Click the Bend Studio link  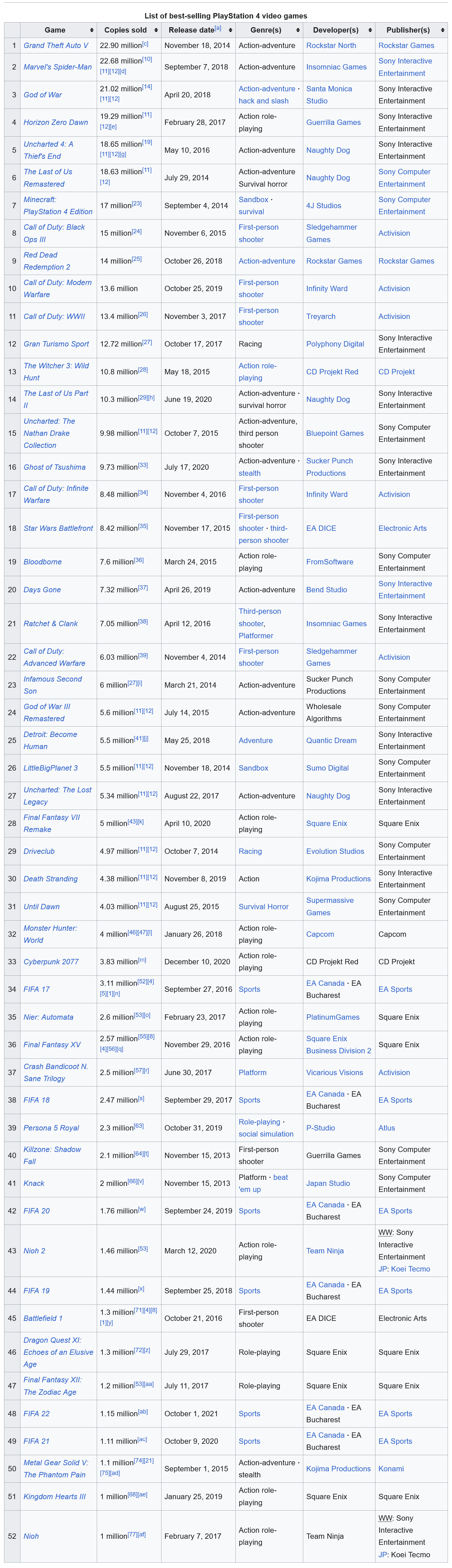[x=326, y=590]
